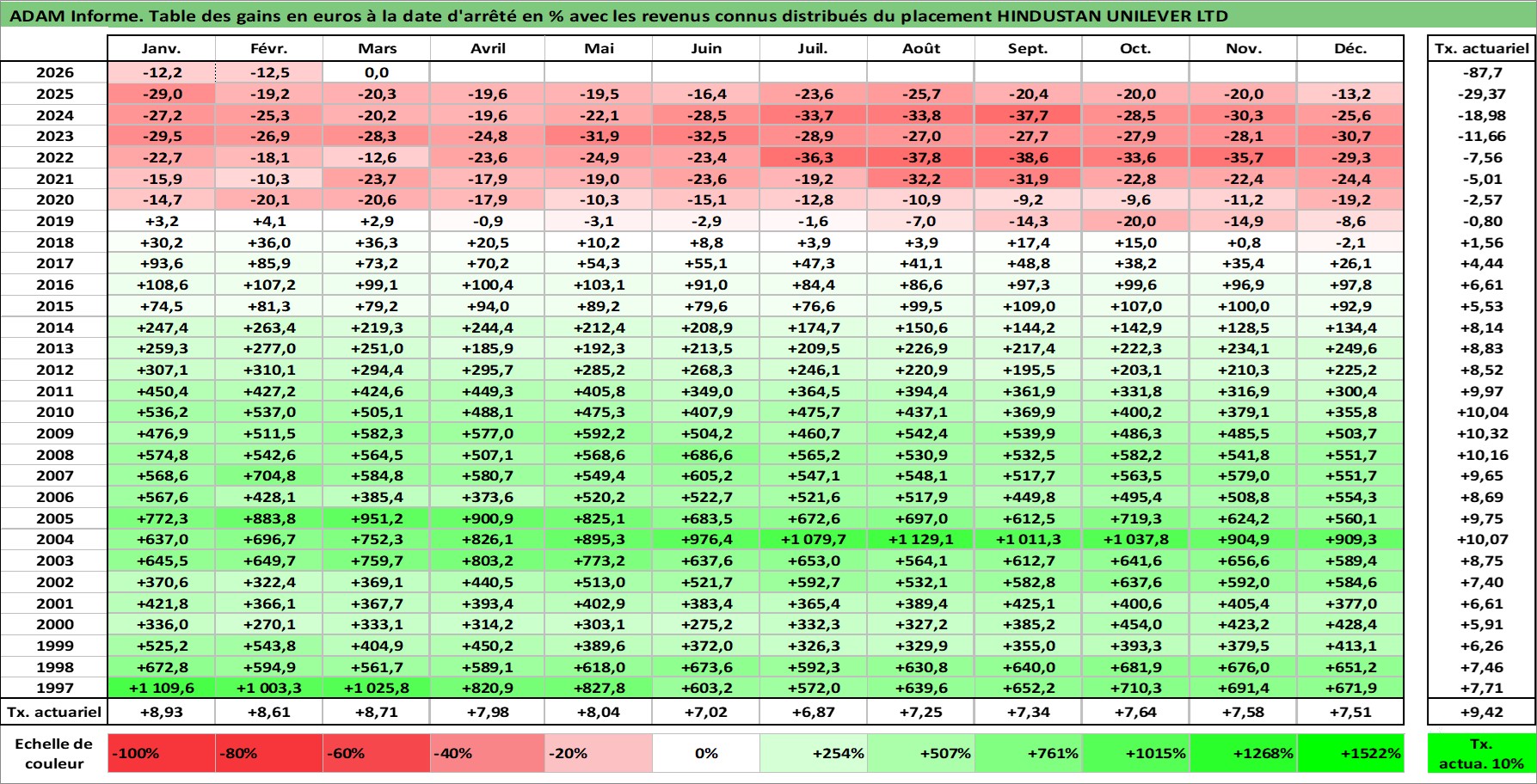Select the '-14,7' cell in 2020 Janv.
Viewport: 1537px width, 784px height.
coord(162,199)
